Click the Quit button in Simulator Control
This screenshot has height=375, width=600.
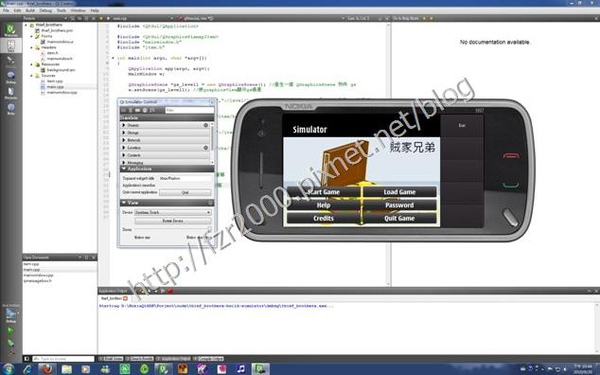pyautogui.click(x=185, y=192)
